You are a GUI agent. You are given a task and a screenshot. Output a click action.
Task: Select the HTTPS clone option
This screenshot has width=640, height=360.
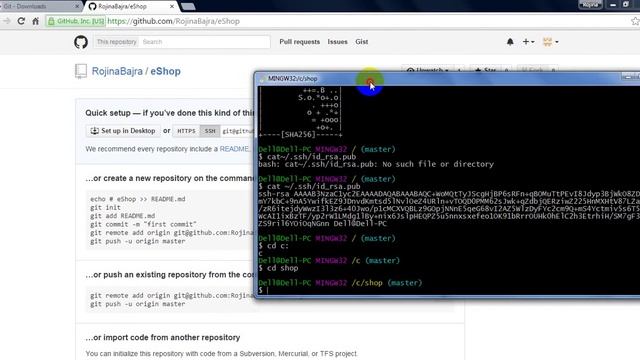pos(186,131)
